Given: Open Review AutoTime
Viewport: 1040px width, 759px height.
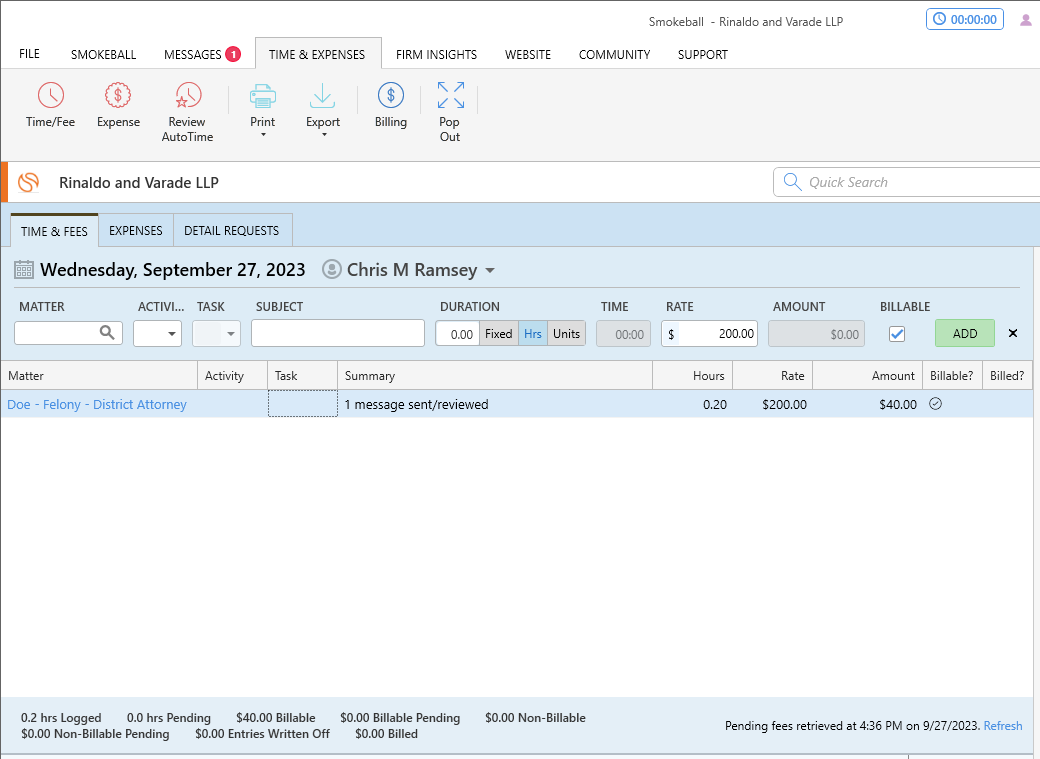Looking at the screenshot, I should coord(187,96).
